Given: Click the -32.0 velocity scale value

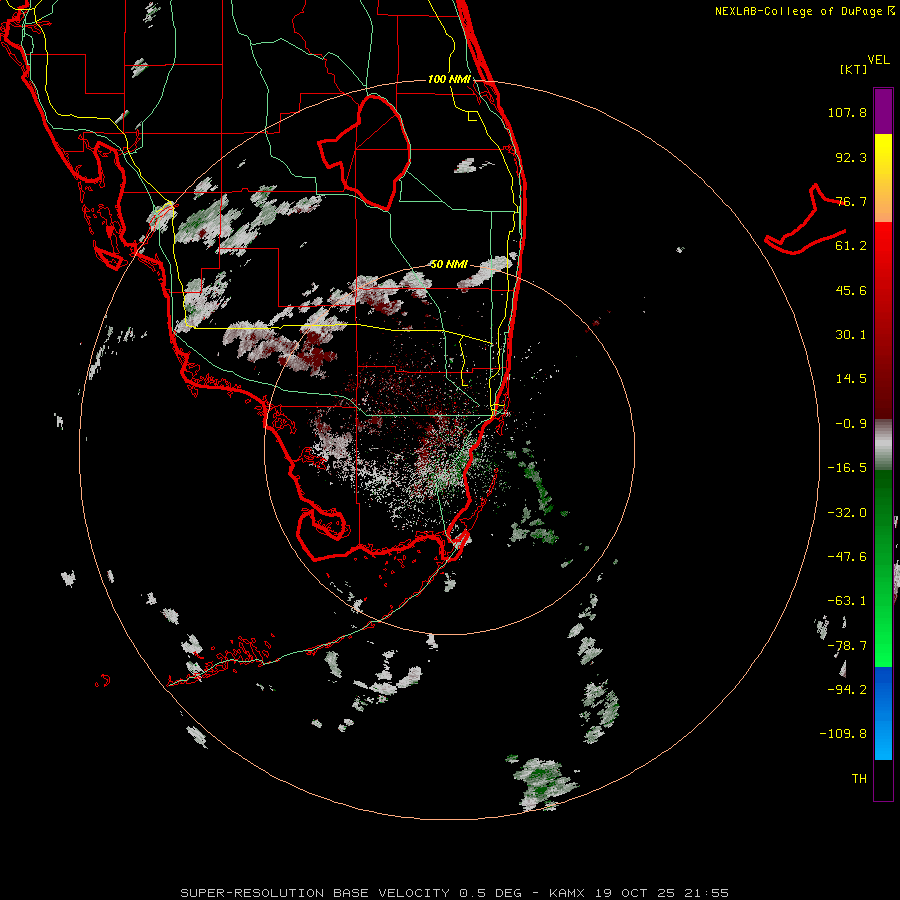Looking at the screenshot, I should pyautogui.click(x=847, y=513).
